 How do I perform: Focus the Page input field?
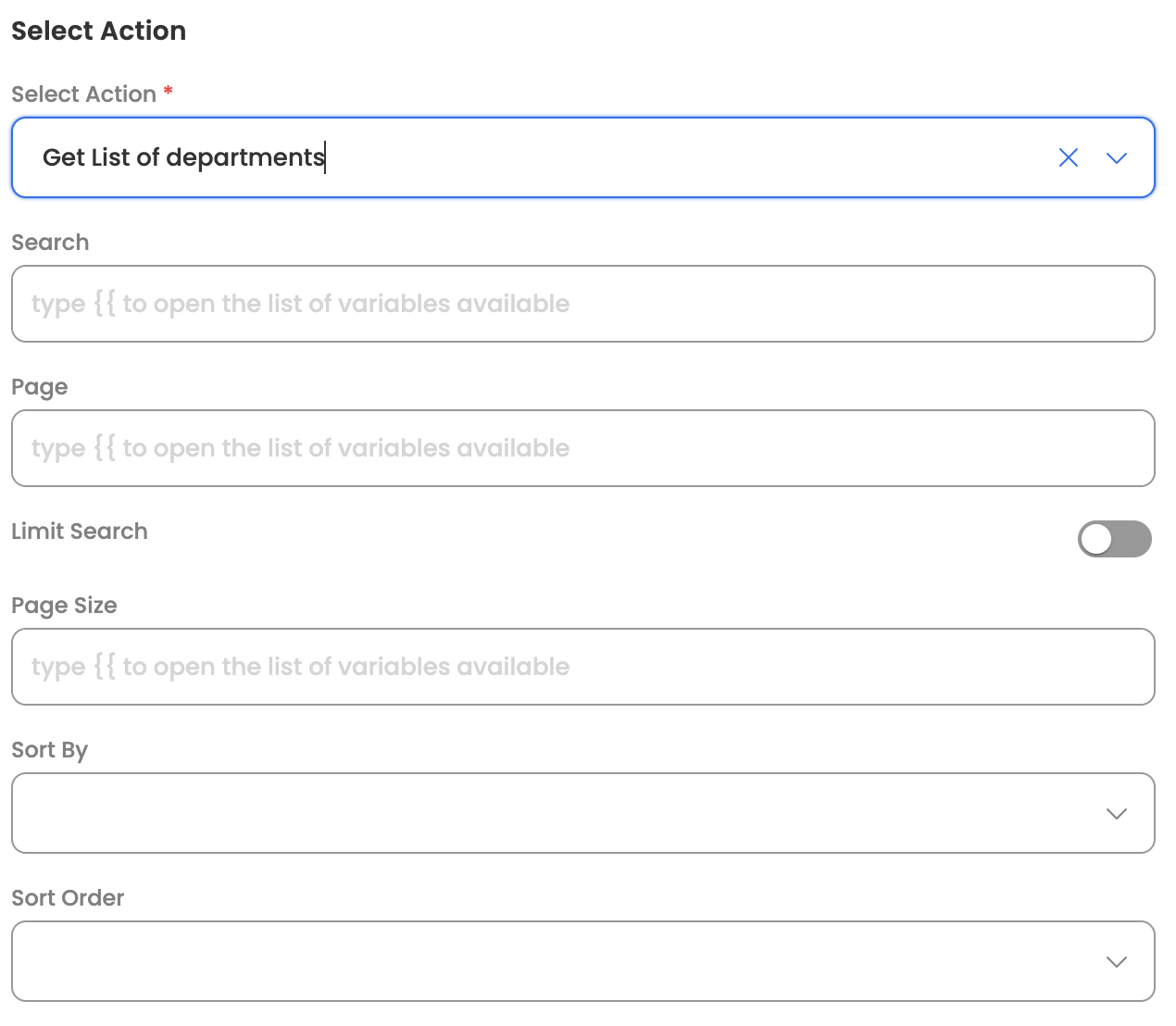click(x=582, y=448)
